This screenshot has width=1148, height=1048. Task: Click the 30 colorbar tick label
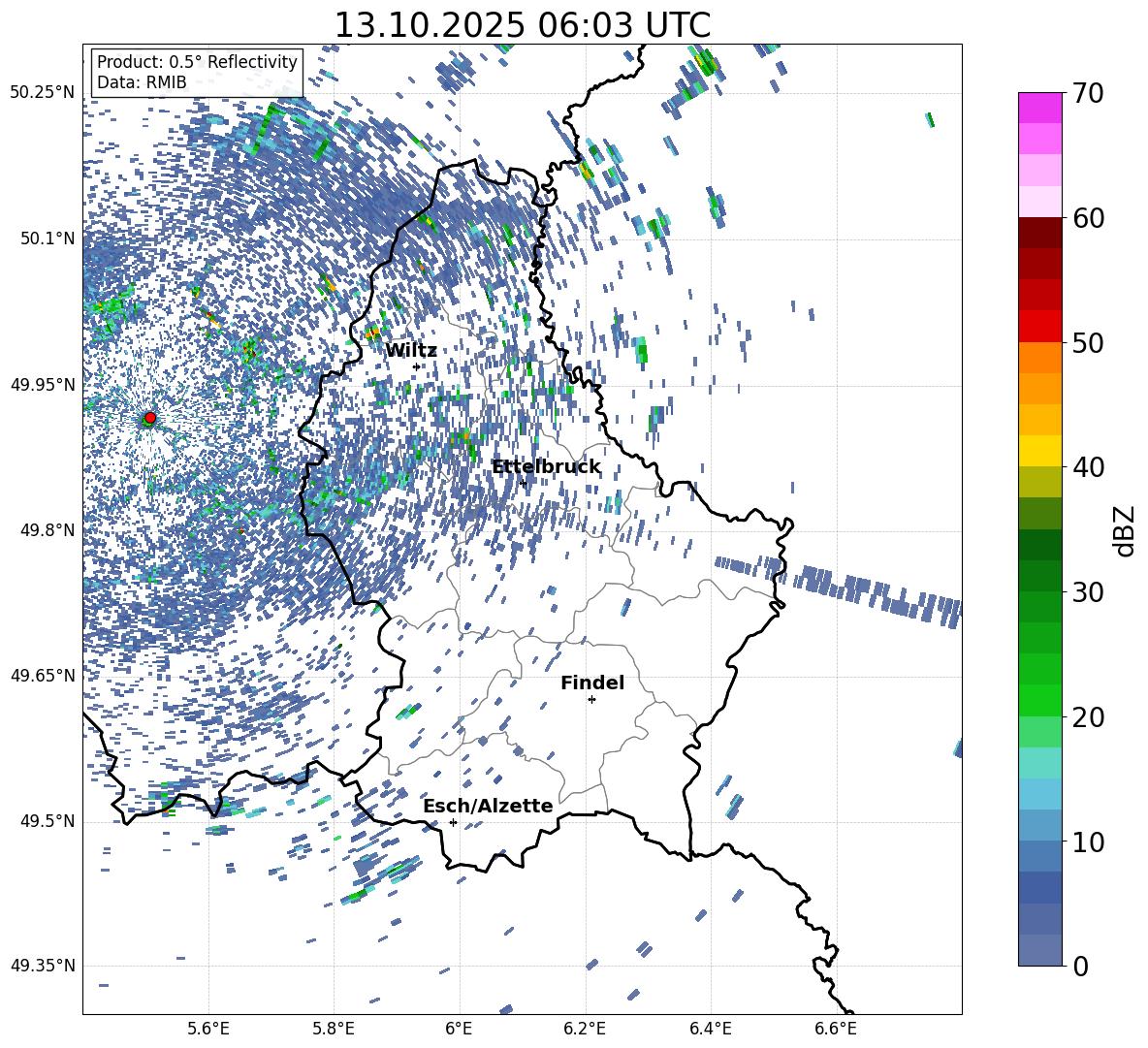tap(1088, 592)
